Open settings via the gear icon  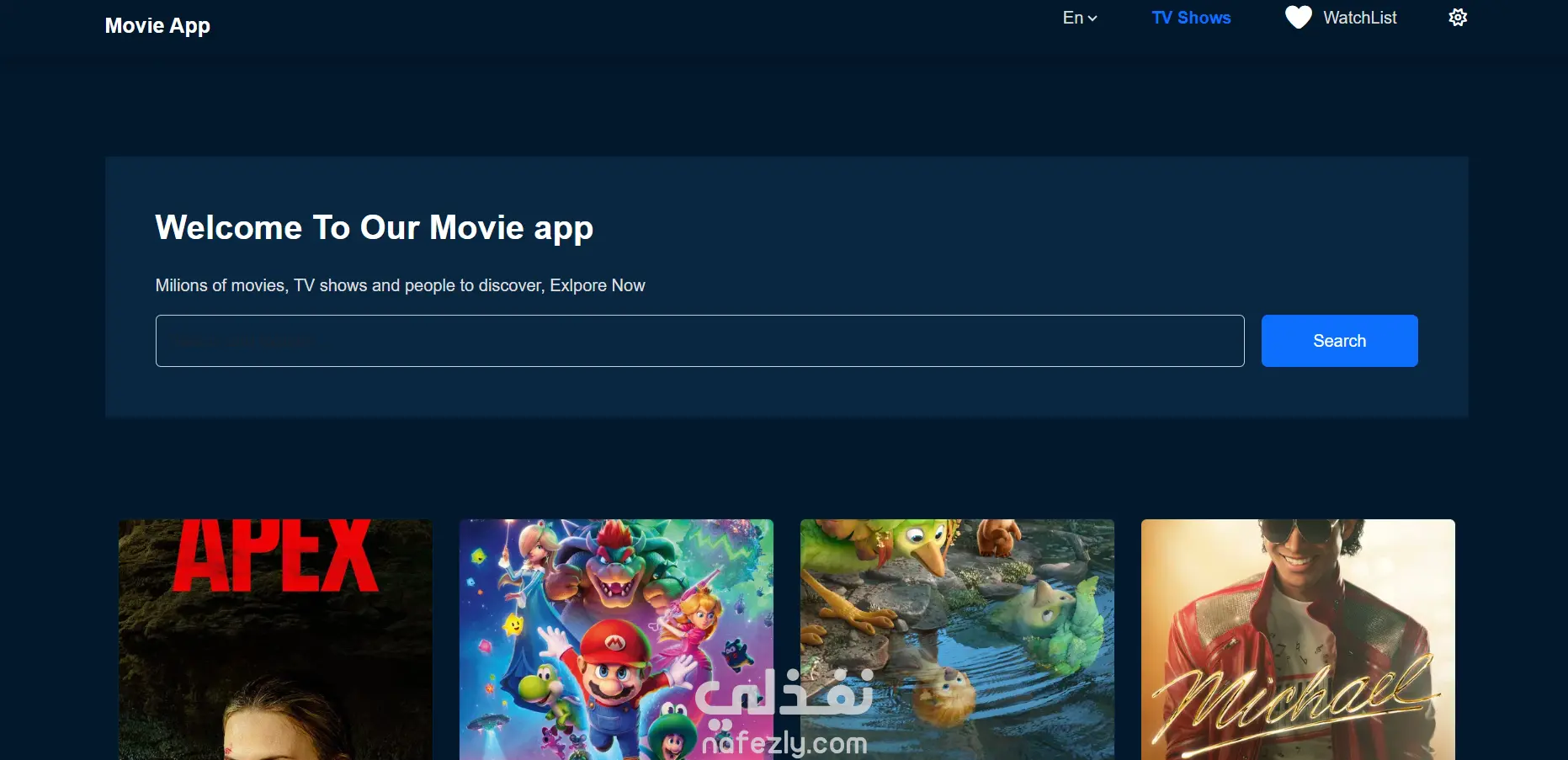pos(1458,18)
